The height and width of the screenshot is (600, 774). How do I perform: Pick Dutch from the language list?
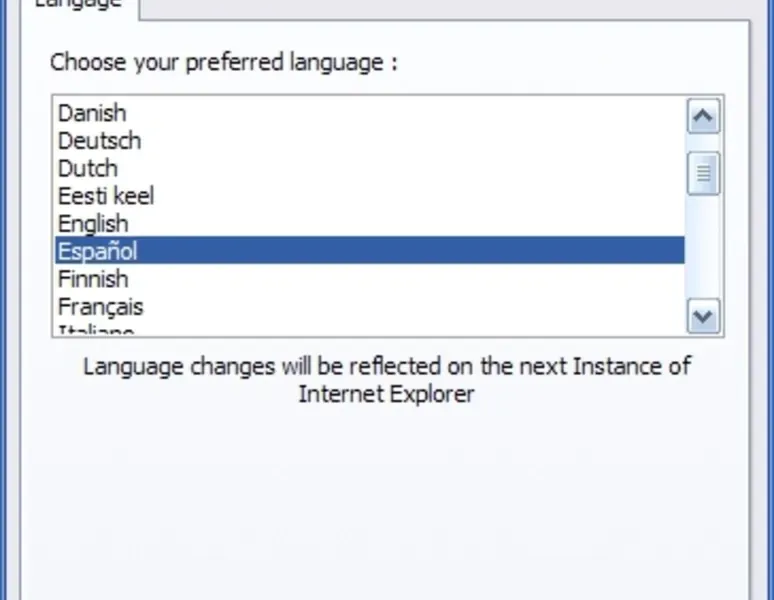coord(88,168)
